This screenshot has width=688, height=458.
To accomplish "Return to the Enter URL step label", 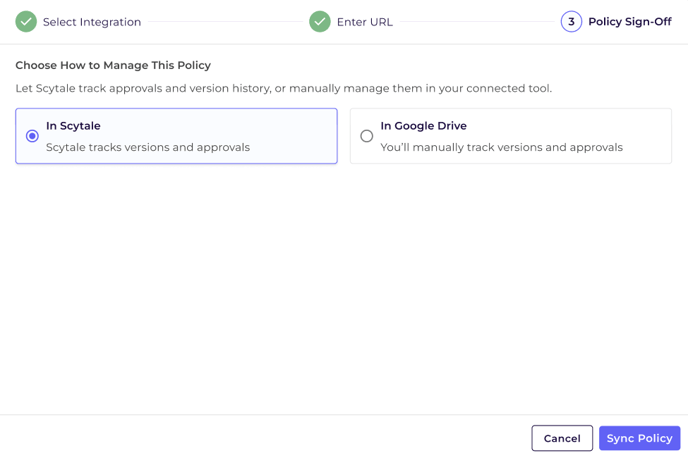I will point(365,22).
